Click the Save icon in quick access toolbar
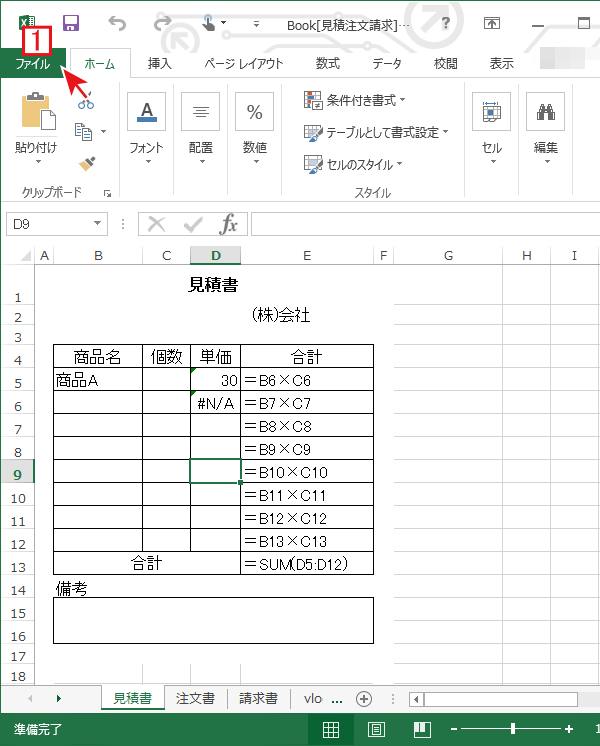This screenshot has height=746, width=600. coord(71,23)
